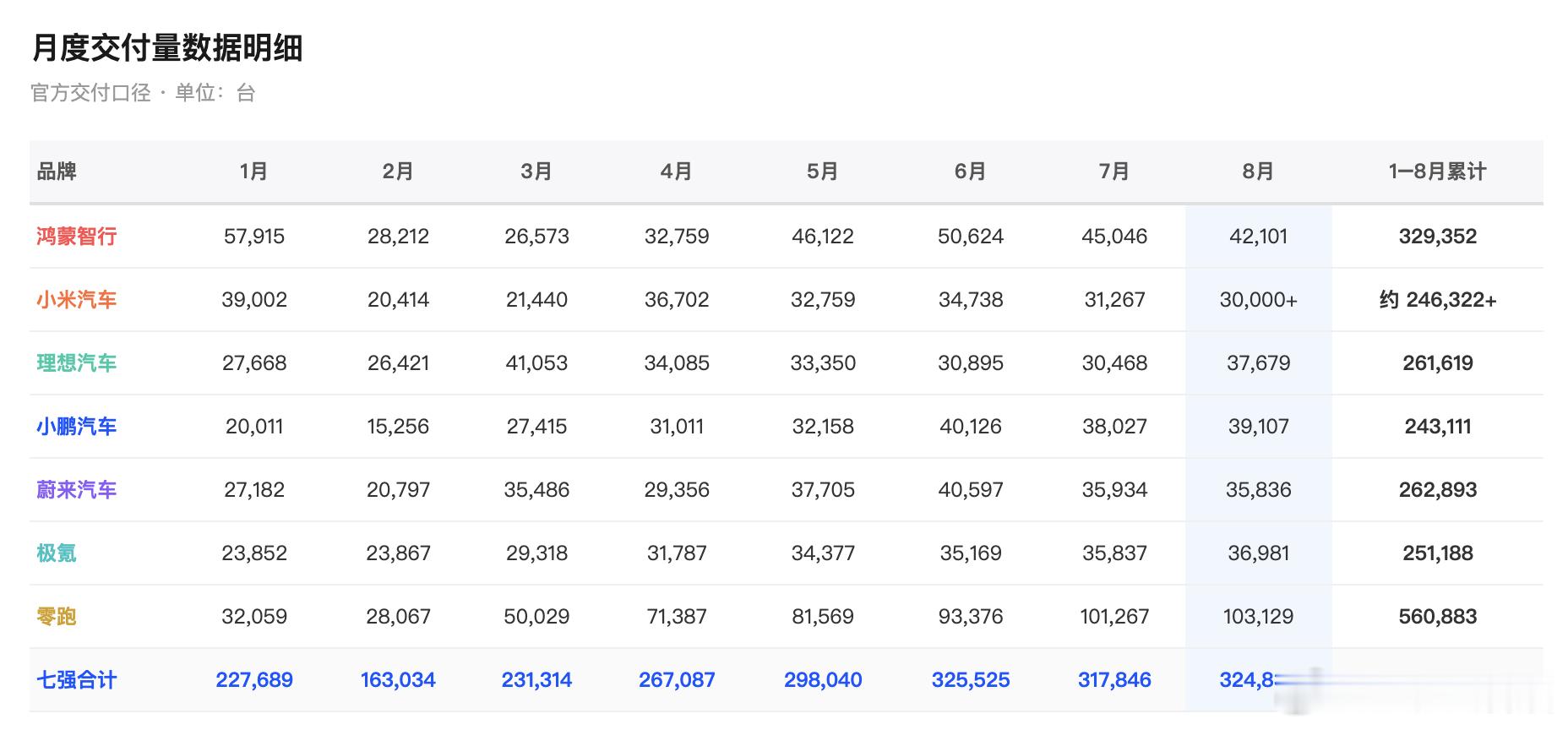Click 小鹏汽车 January value 20,011
This screenshot has height=730, width=1568.
point(254,427)
